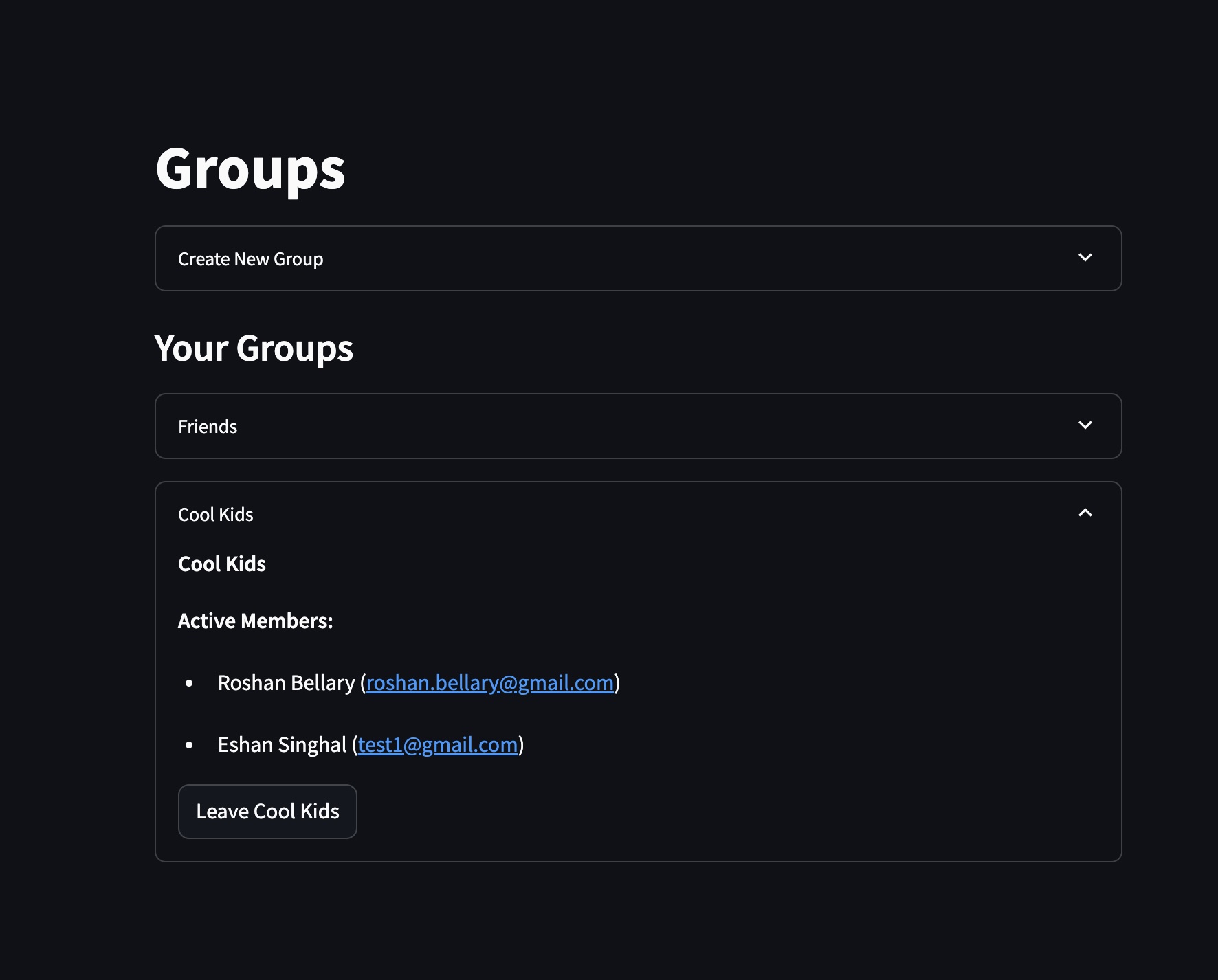
Task: Collapse Cool Kids with the up chevron
Action: click(1085, 513)
